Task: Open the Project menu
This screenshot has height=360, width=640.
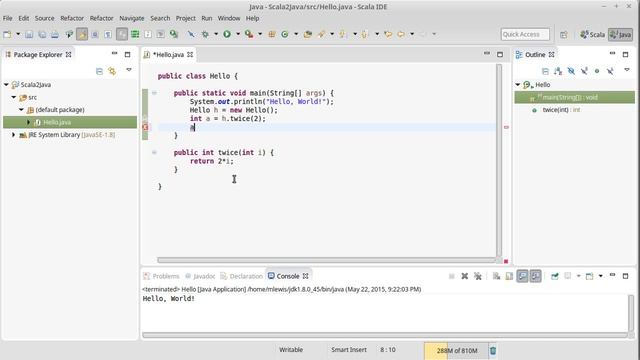Action: 186,18
